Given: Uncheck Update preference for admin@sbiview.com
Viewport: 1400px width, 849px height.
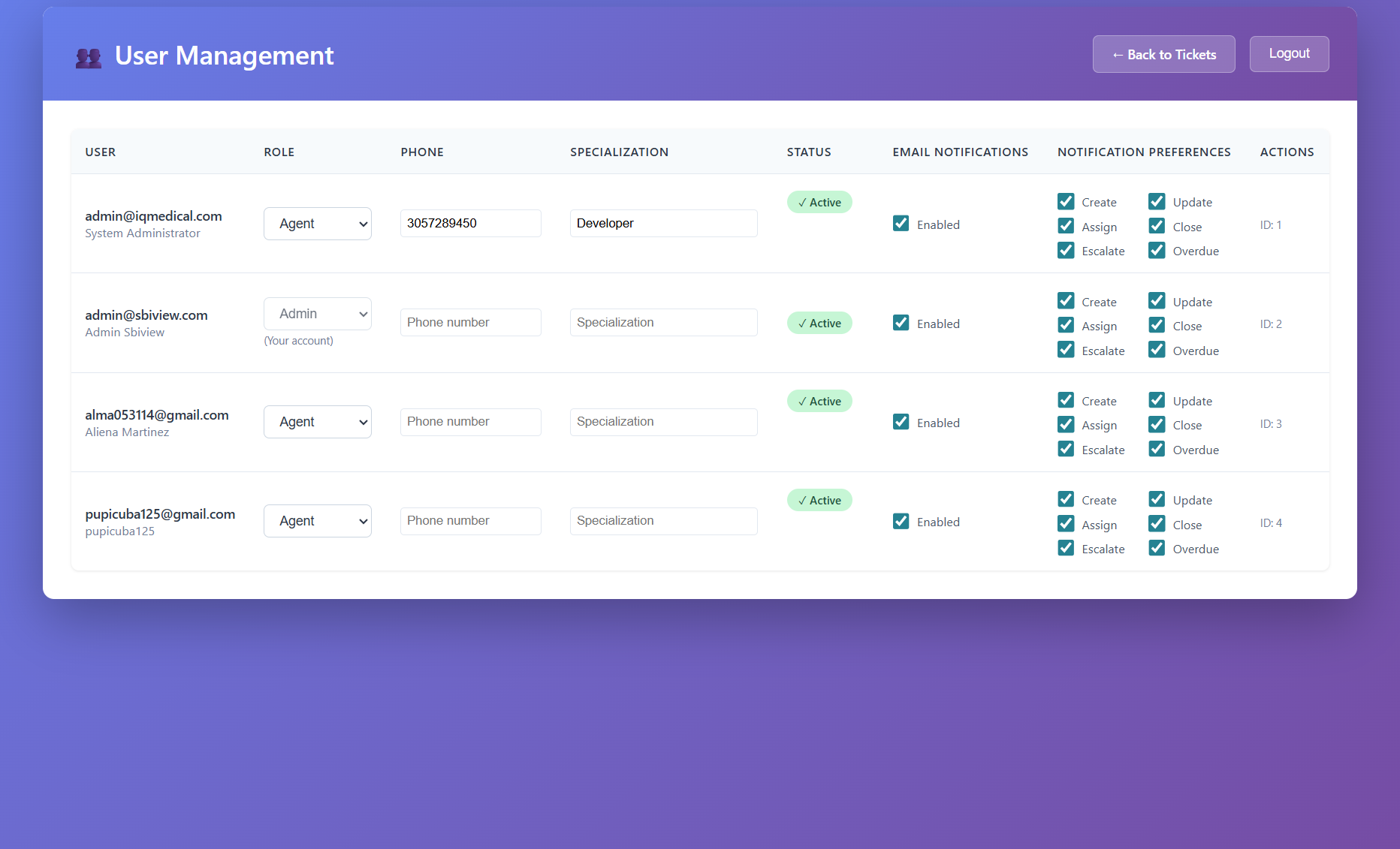Looking at the screenshot, I should pos(1157,300).
